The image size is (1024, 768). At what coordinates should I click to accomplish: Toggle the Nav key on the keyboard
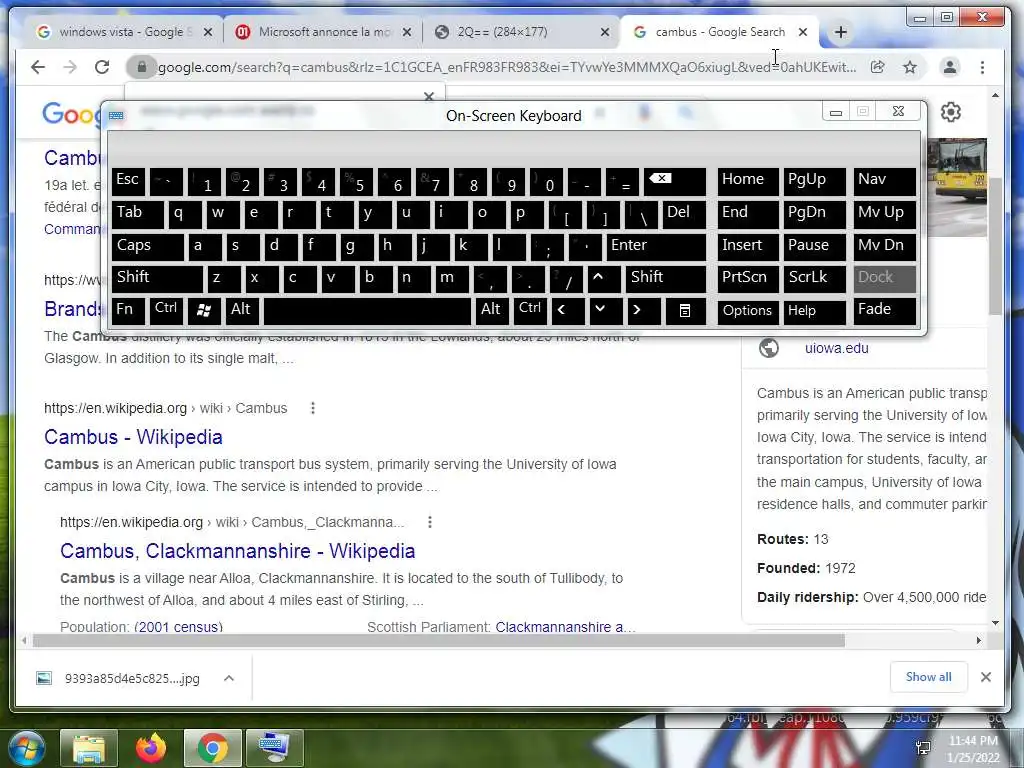point(884,182)
